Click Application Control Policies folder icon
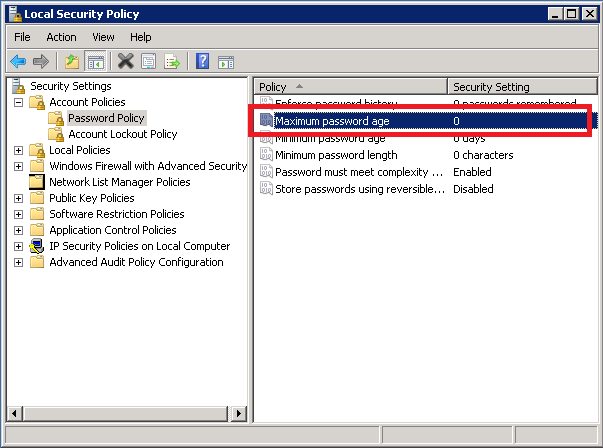Screen dimensions: 603x448 [37, 230]
